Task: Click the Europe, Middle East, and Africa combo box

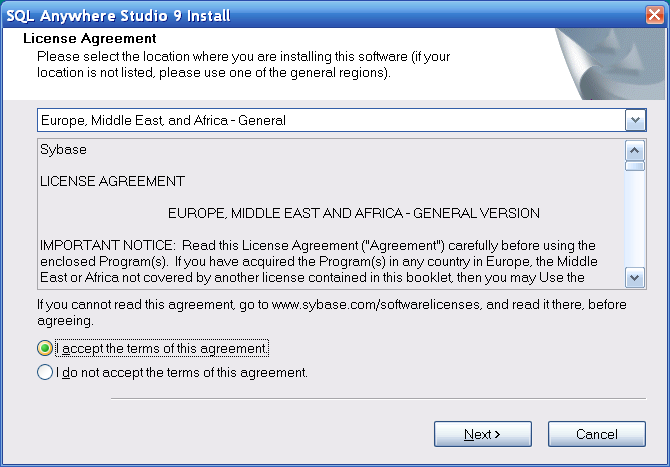Action: click(x=330, y=120)
